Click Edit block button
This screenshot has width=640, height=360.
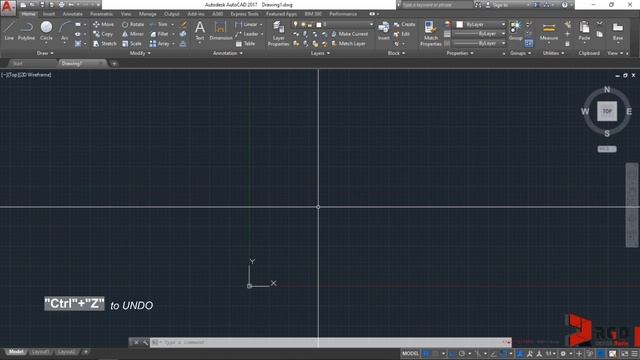click(x=402, y=34)
